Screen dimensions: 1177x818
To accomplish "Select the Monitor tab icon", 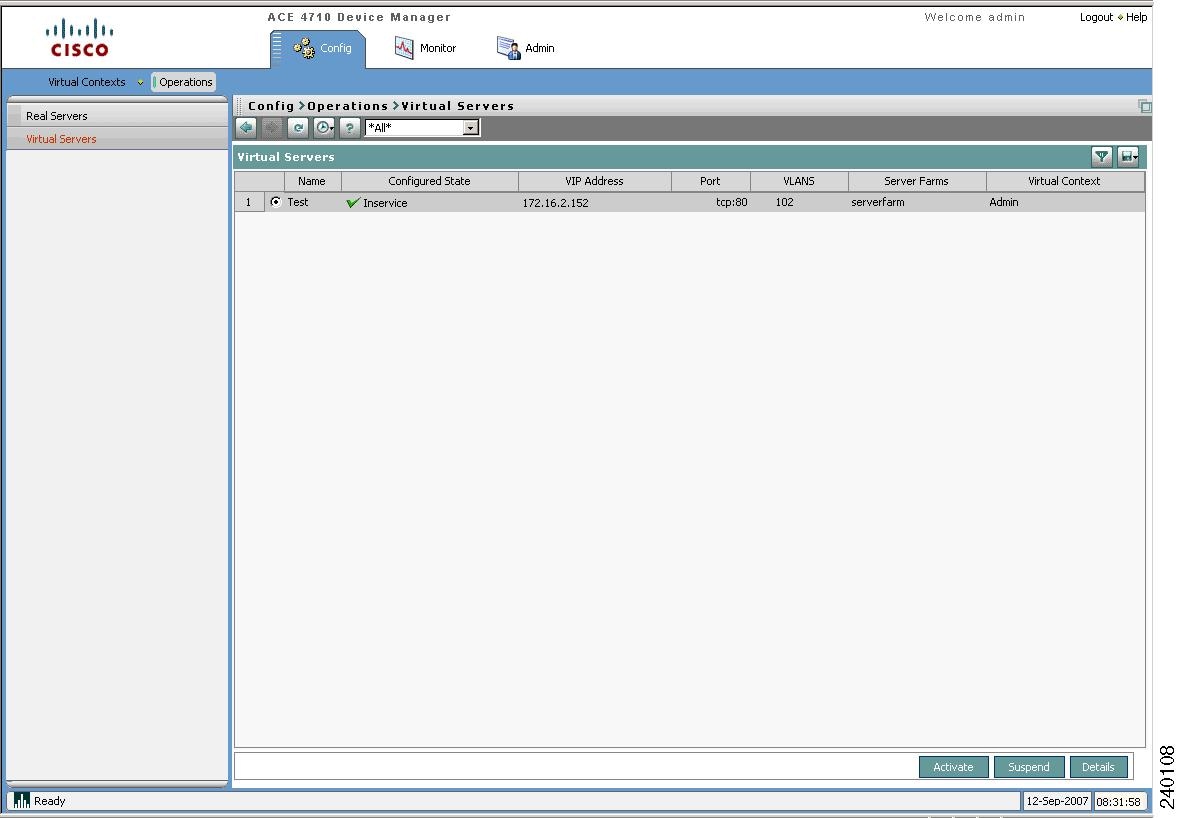I will point(404,47).
